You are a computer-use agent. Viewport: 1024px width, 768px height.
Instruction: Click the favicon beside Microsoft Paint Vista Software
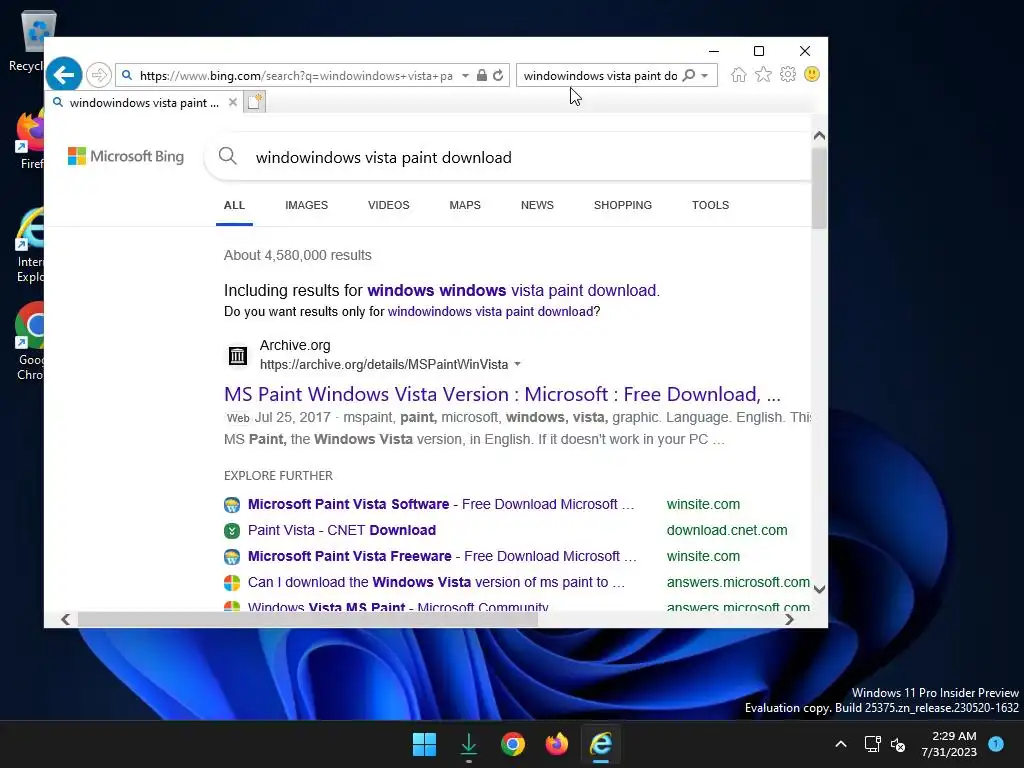[232, 505]
